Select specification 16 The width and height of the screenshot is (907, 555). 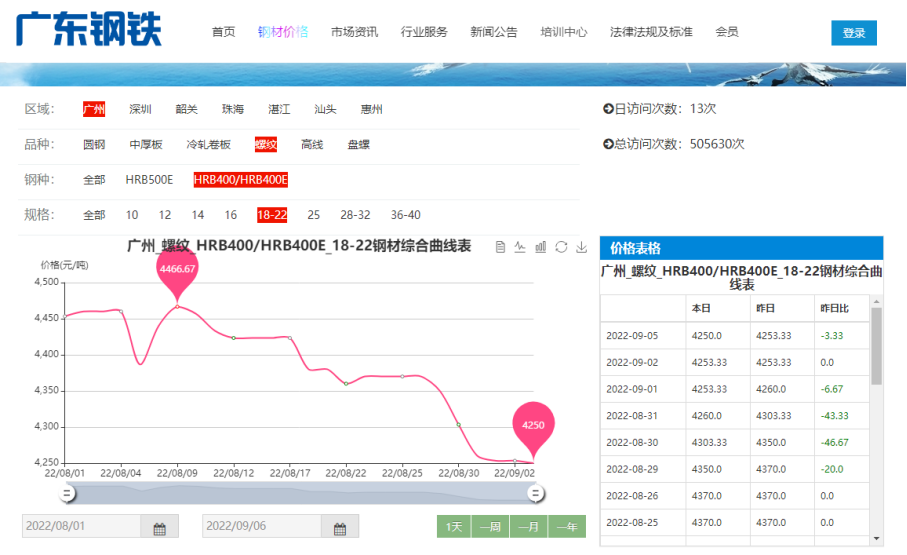231,215
